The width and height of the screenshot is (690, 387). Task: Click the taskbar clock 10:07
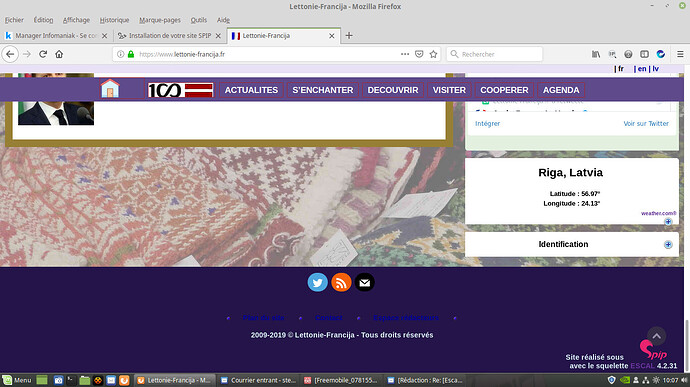[670, 380]
